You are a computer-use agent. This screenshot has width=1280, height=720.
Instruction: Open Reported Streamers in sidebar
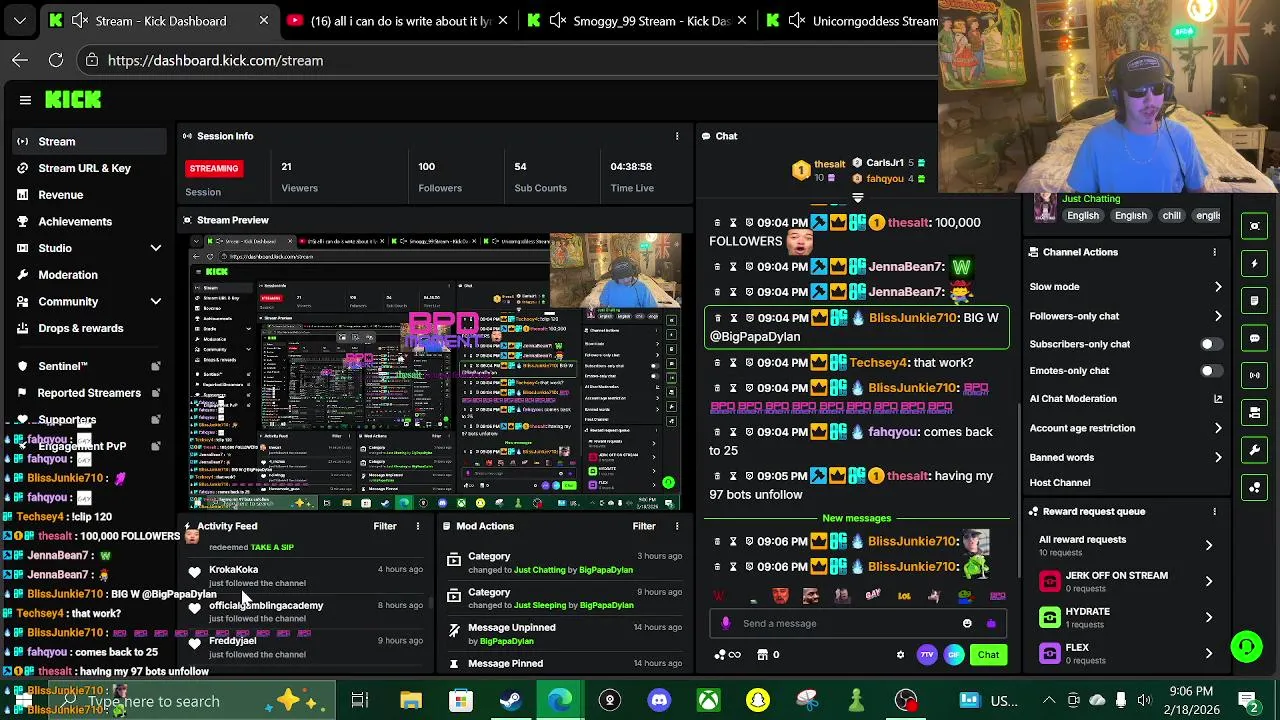coord(88,393)
